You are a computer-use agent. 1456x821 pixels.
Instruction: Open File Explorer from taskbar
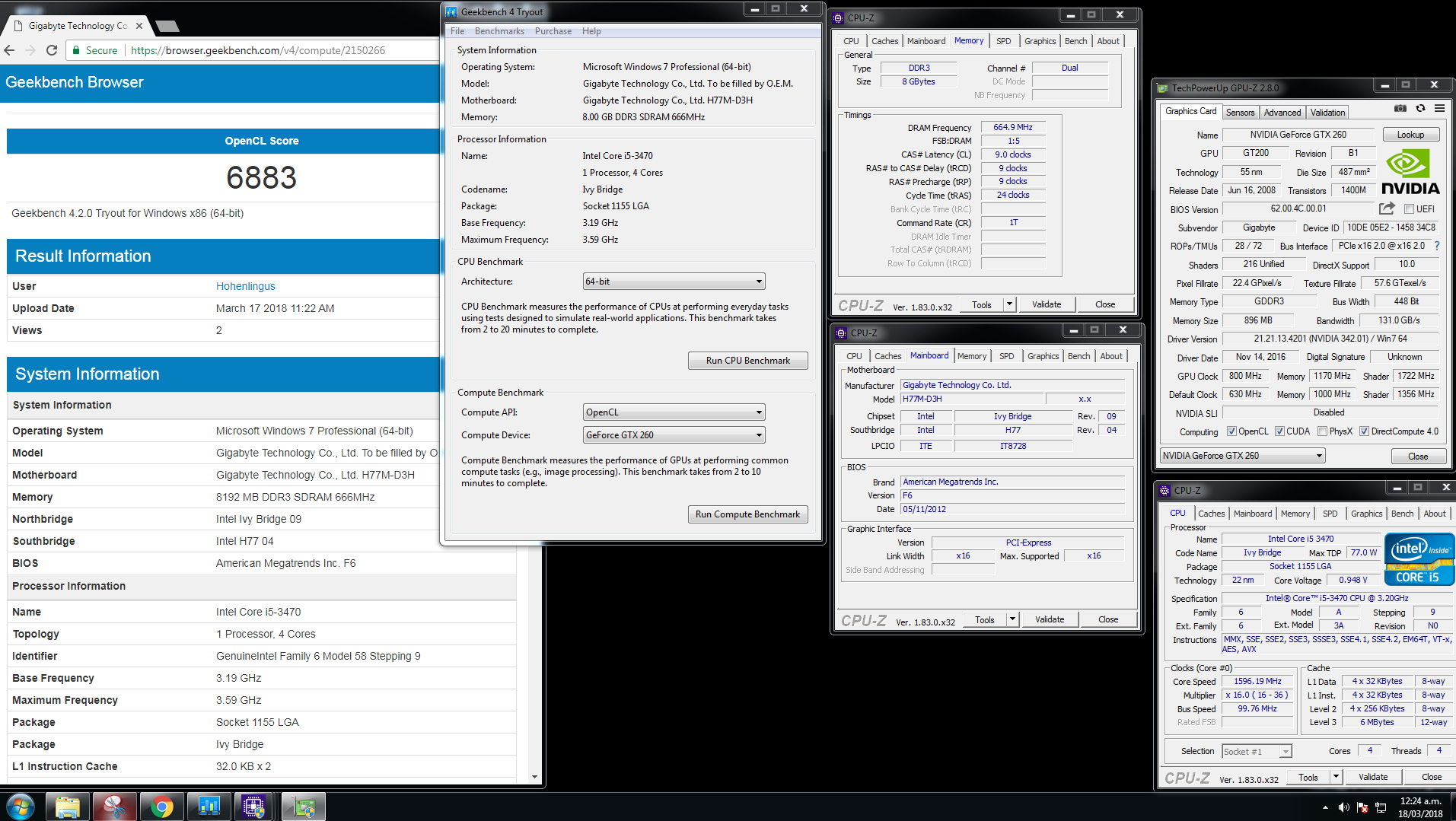68,807
